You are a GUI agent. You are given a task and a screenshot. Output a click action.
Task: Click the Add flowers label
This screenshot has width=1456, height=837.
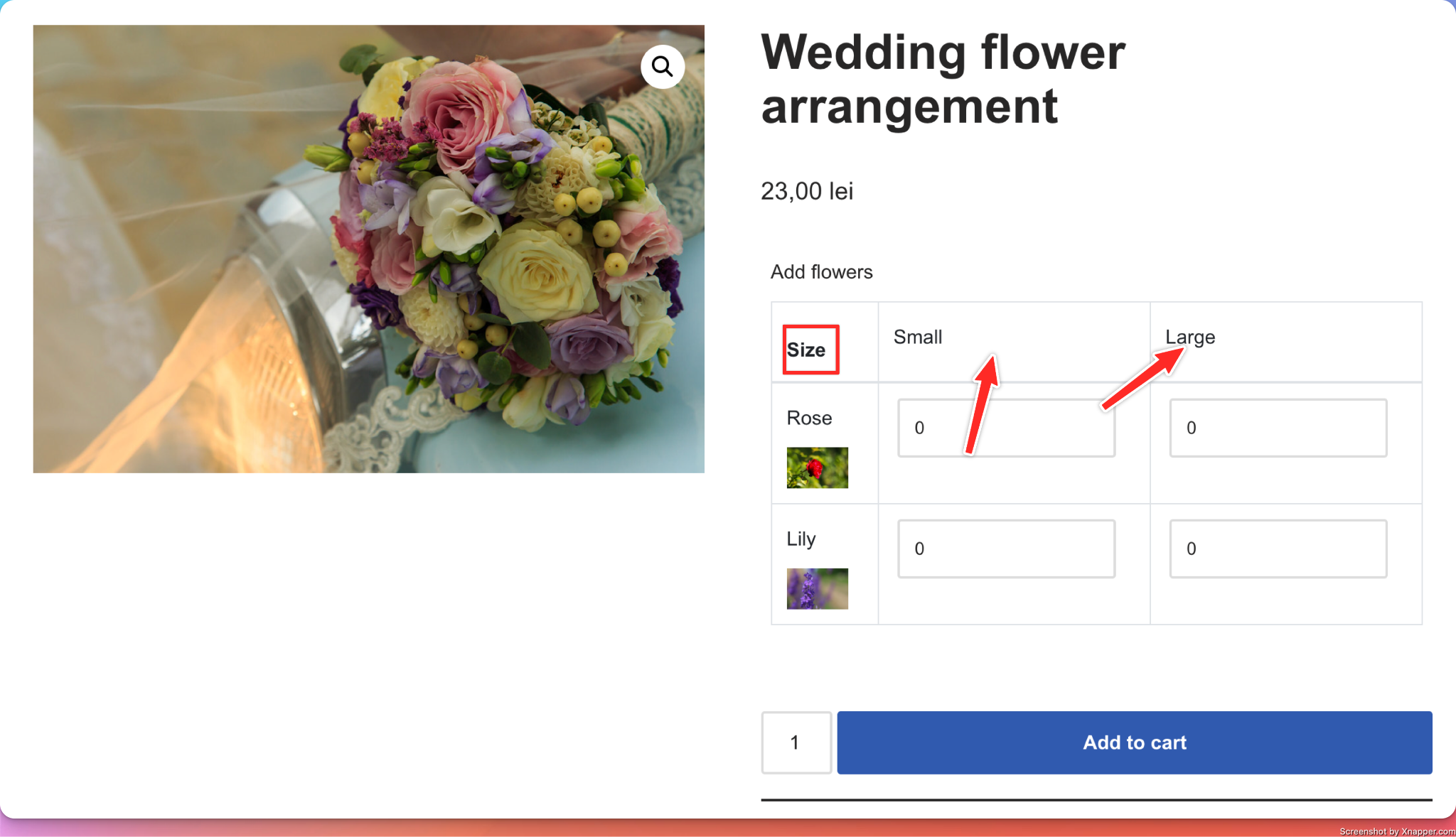[821, 271]
